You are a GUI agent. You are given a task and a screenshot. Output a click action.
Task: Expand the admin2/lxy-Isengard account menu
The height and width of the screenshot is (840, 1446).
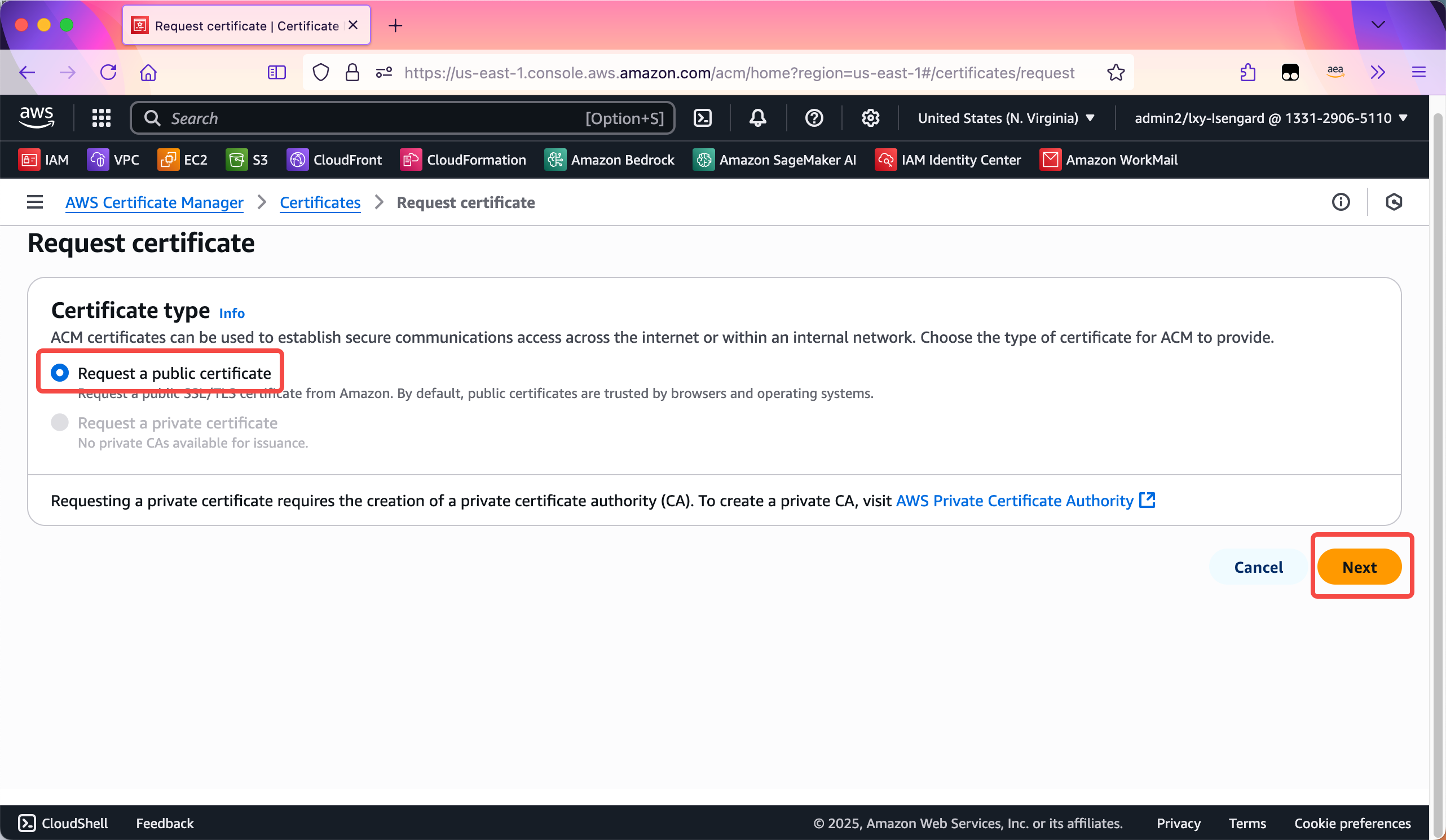click(1271, 118)
